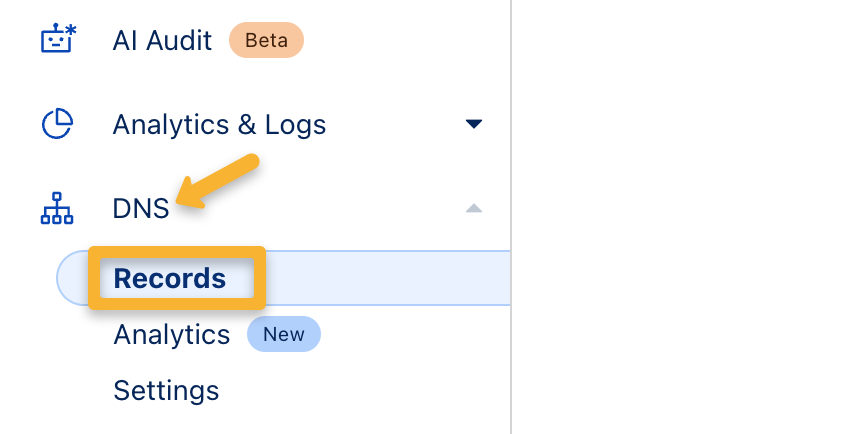Open the Records page under DNS

pos(170,278)
